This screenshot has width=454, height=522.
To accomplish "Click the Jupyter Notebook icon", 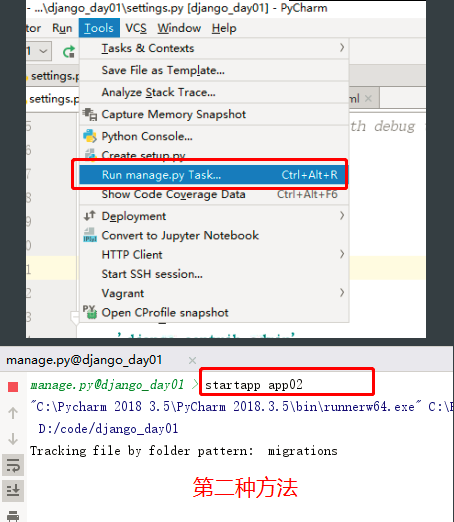I will (x=90, y=235).
